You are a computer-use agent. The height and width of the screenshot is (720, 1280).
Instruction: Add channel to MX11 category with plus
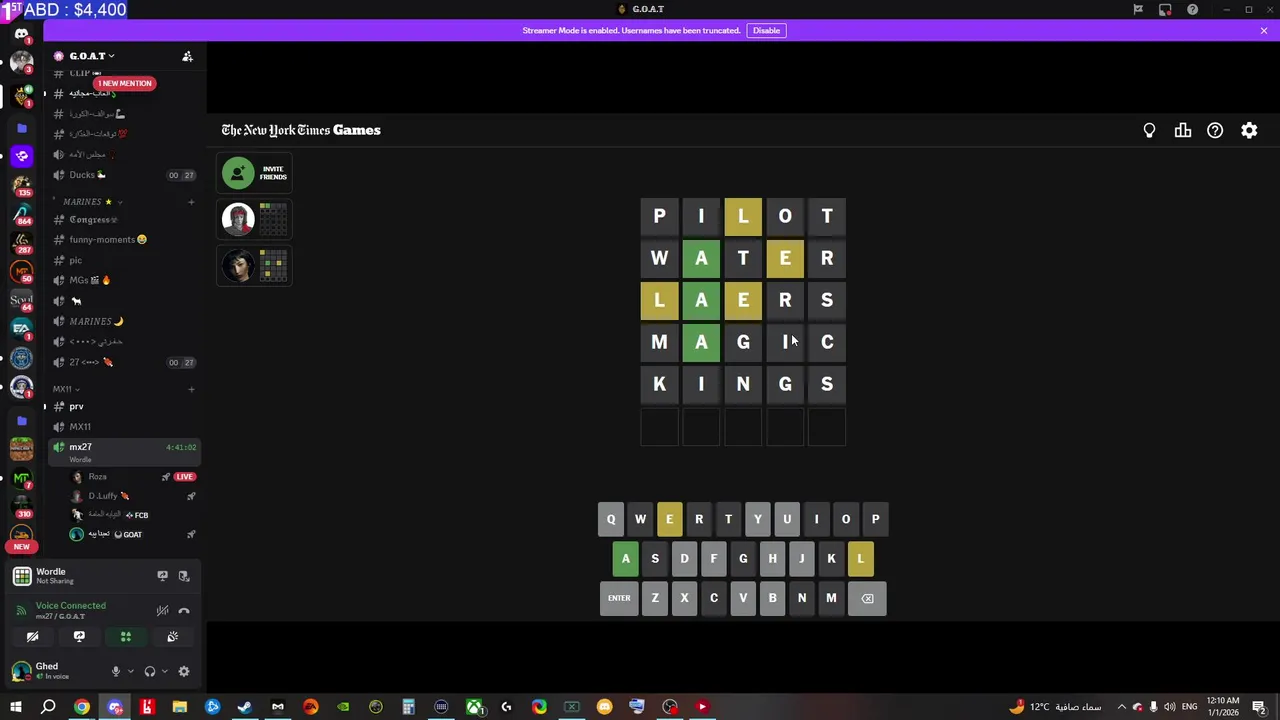click(191, 389)
